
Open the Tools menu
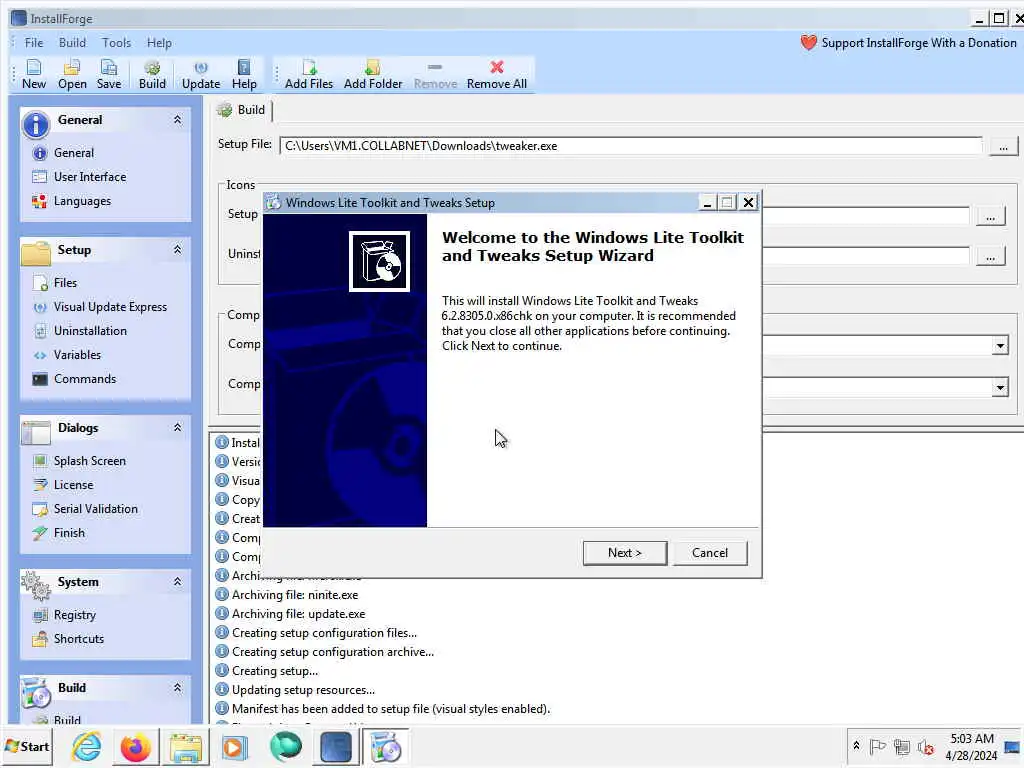click(116, 43)
